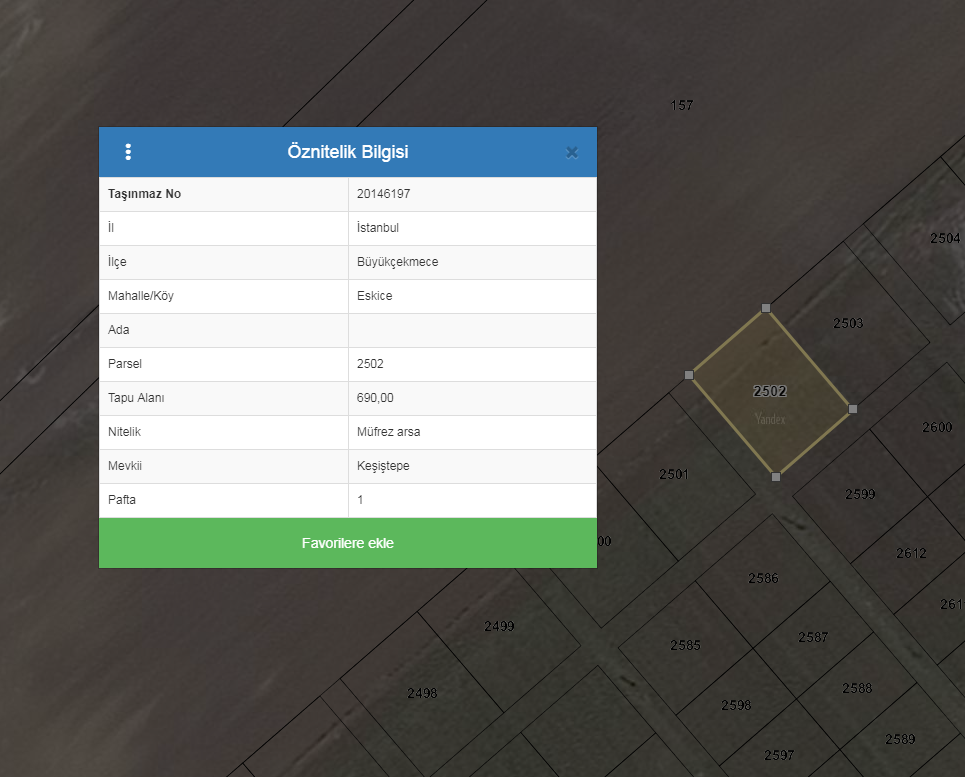Select parcel 2586 on the map
This screenshot has height=779, width=965.
(x=763, y=578)
